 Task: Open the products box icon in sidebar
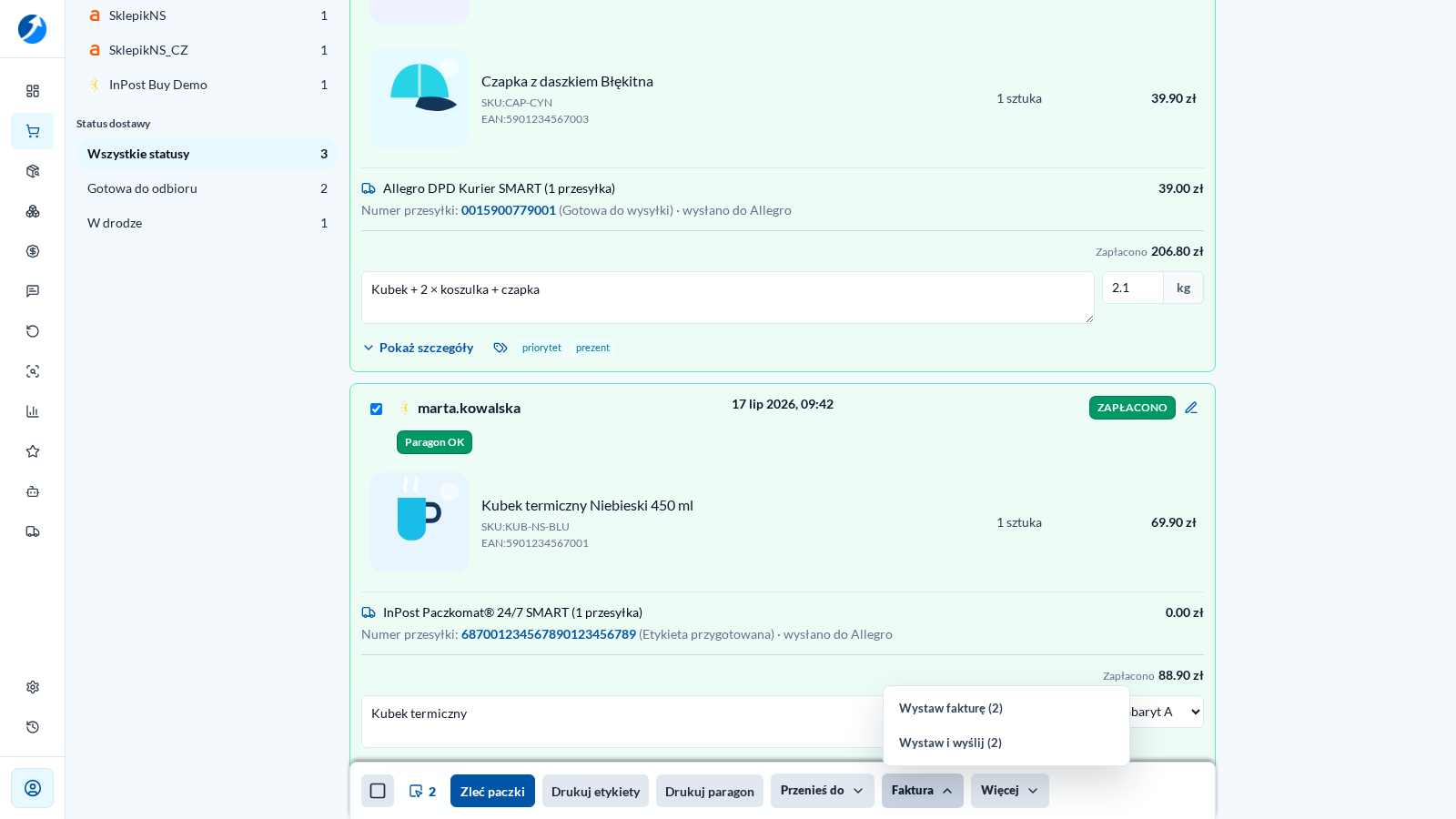click(x=33, y=171)
